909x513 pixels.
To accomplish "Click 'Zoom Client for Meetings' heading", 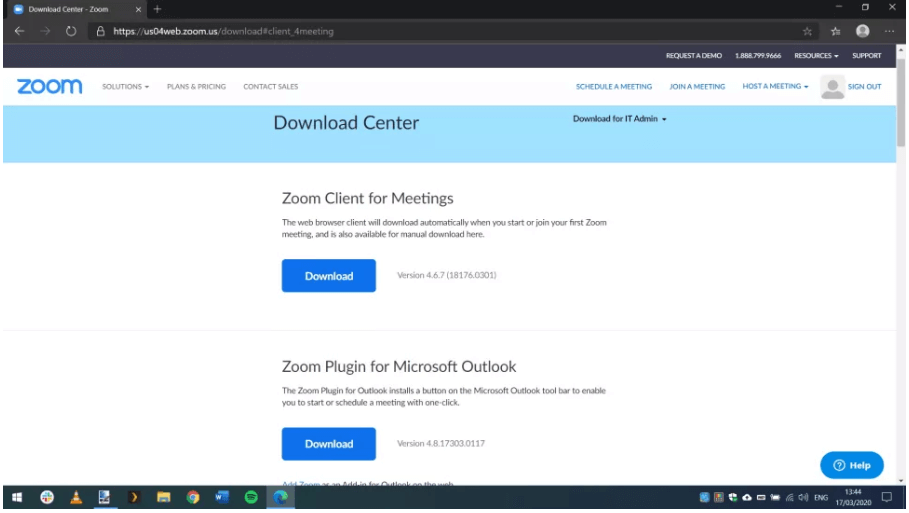I will tap(368, 198).
